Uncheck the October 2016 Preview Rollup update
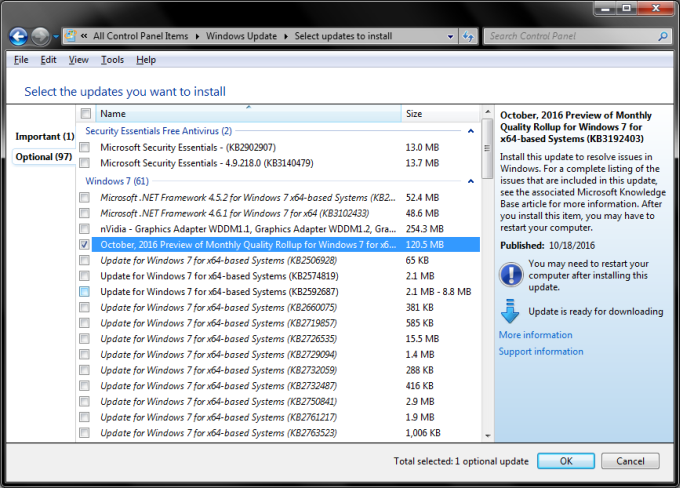680x488 pixels. [84, 244]
